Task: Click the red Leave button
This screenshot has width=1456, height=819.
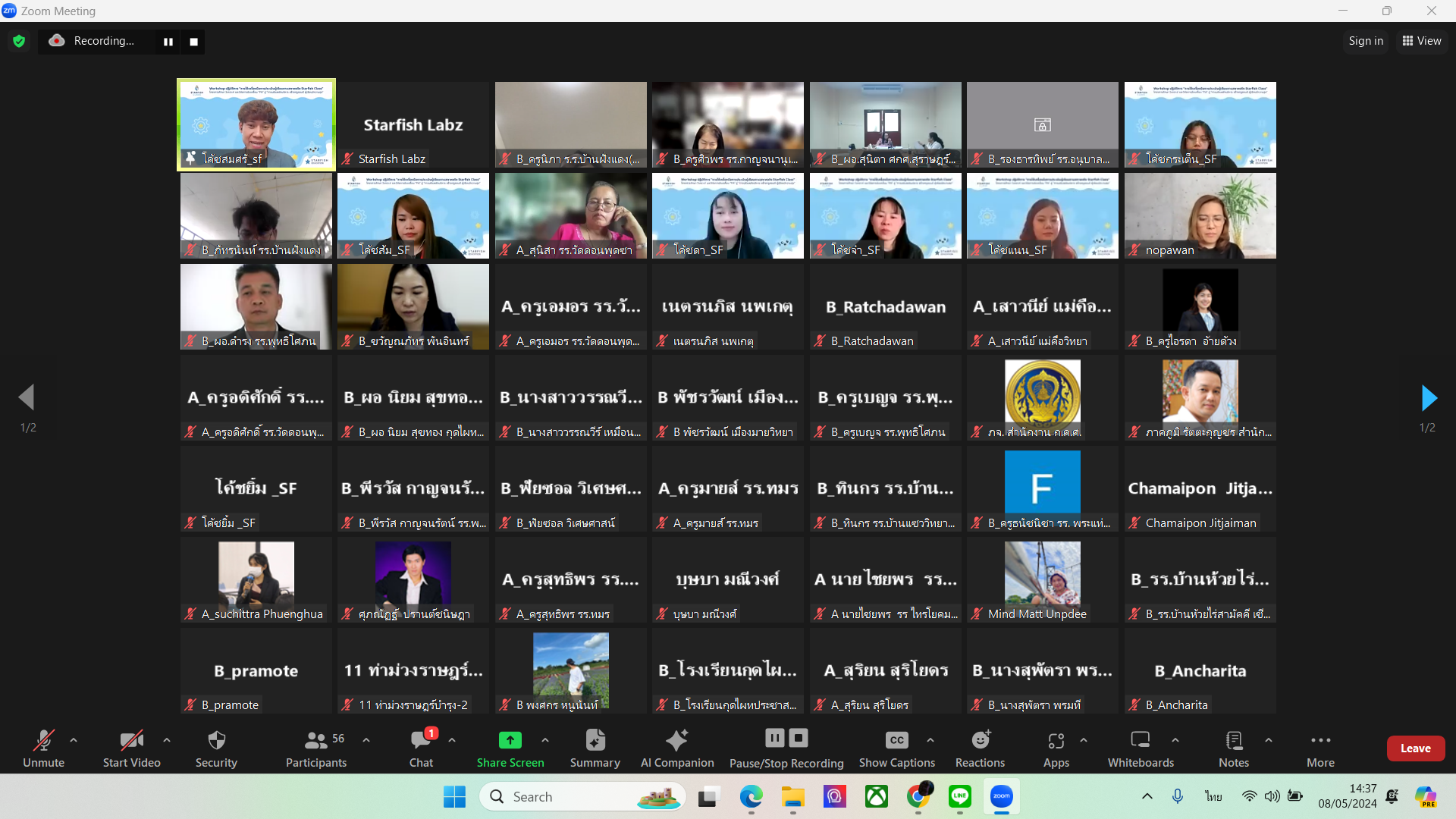Action: coord(1415,748)
